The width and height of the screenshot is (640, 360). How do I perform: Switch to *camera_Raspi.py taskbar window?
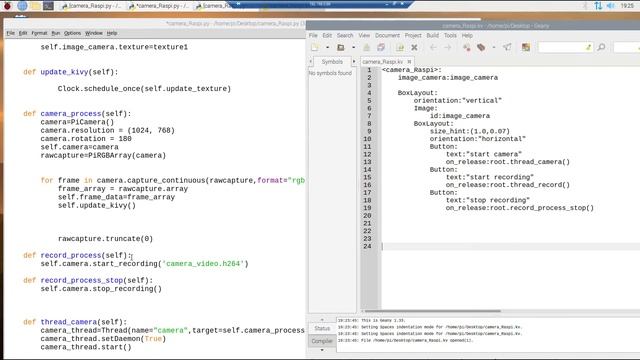(x=159, y=6)
